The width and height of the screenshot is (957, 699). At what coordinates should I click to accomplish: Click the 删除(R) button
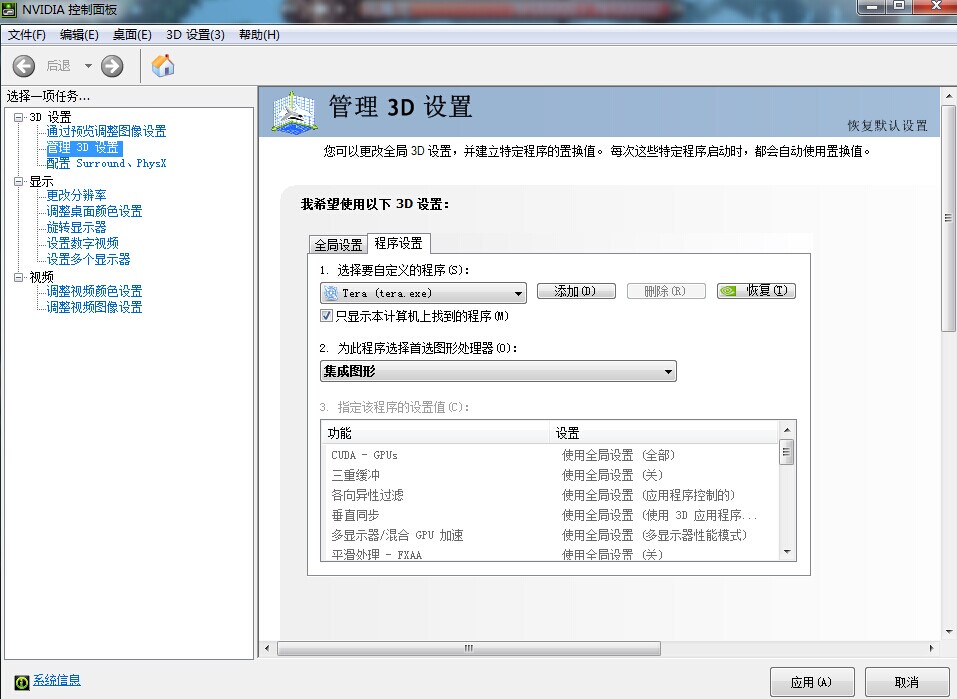(x=666, y=291)
